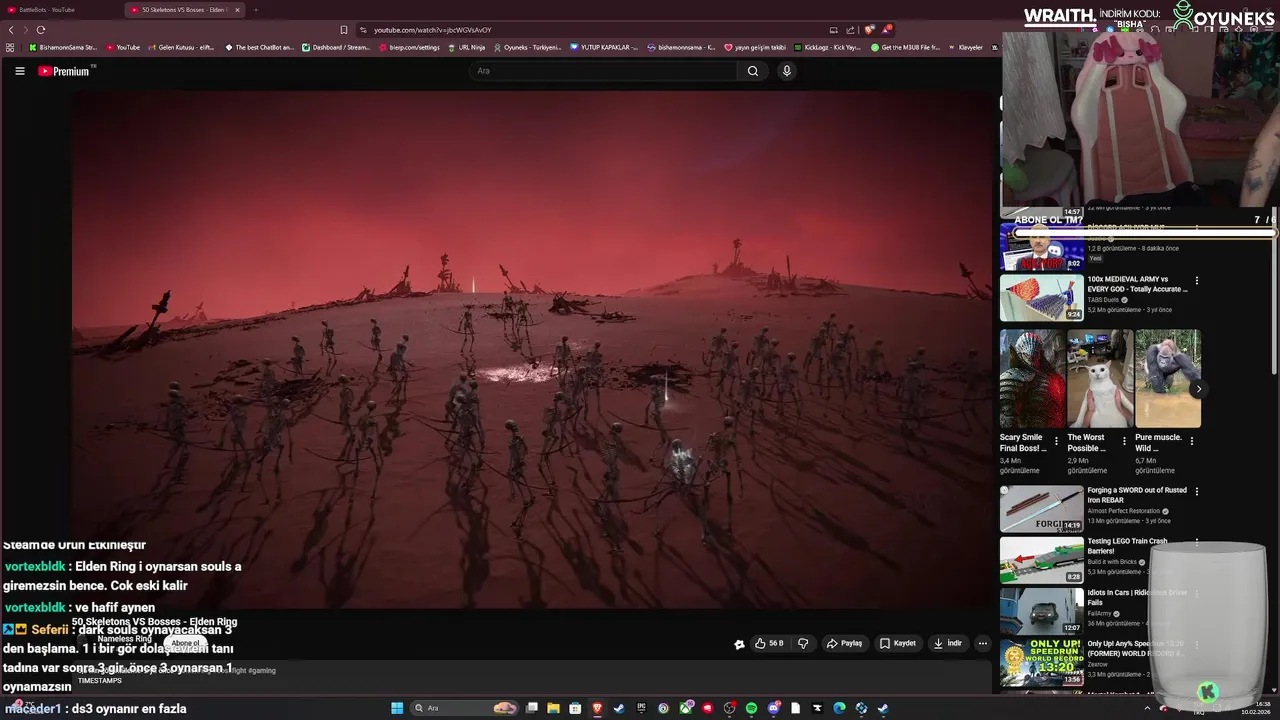Open Microsoft Edge from taskbar
This screenshot has width=1280, height=720.
pos(839,708)
